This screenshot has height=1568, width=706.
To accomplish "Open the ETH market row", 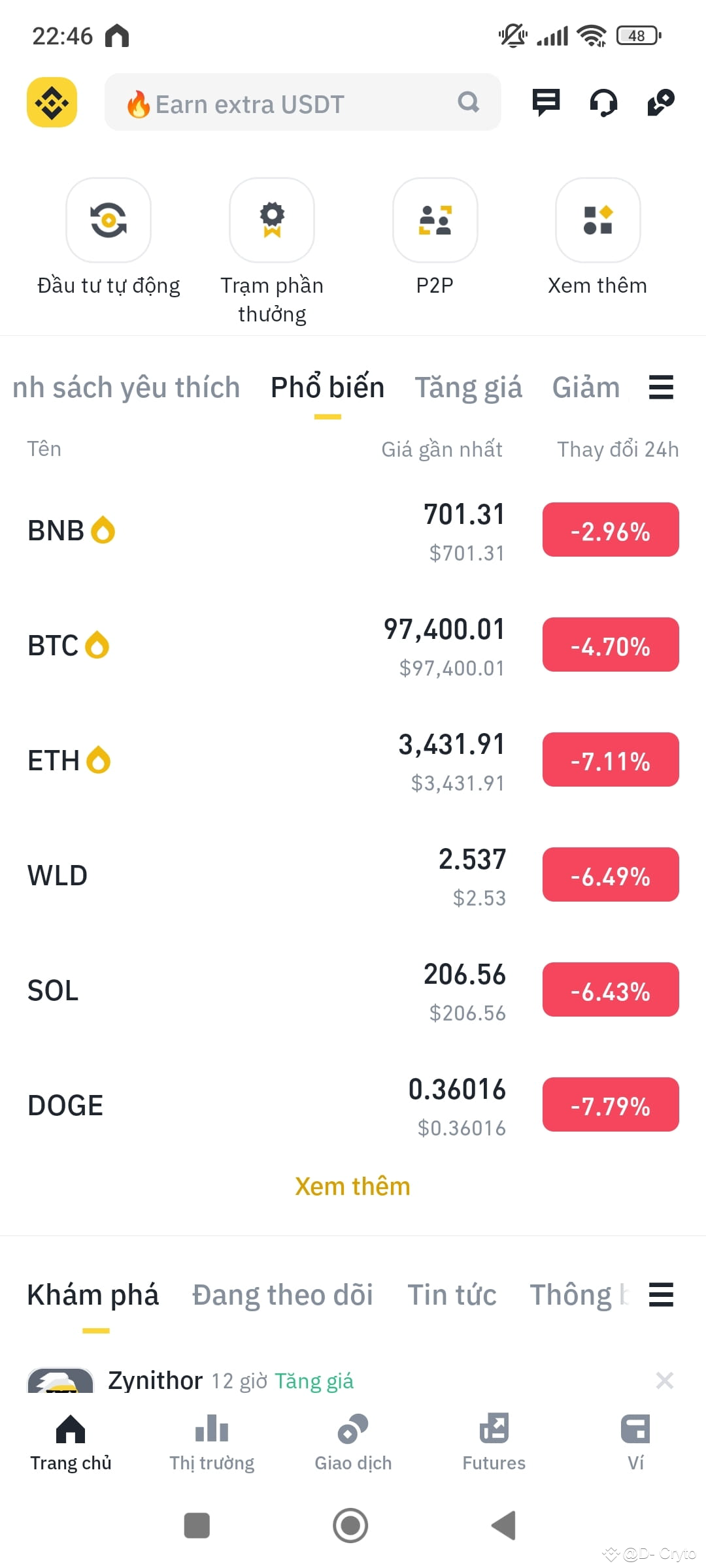I will coord(353,760).
